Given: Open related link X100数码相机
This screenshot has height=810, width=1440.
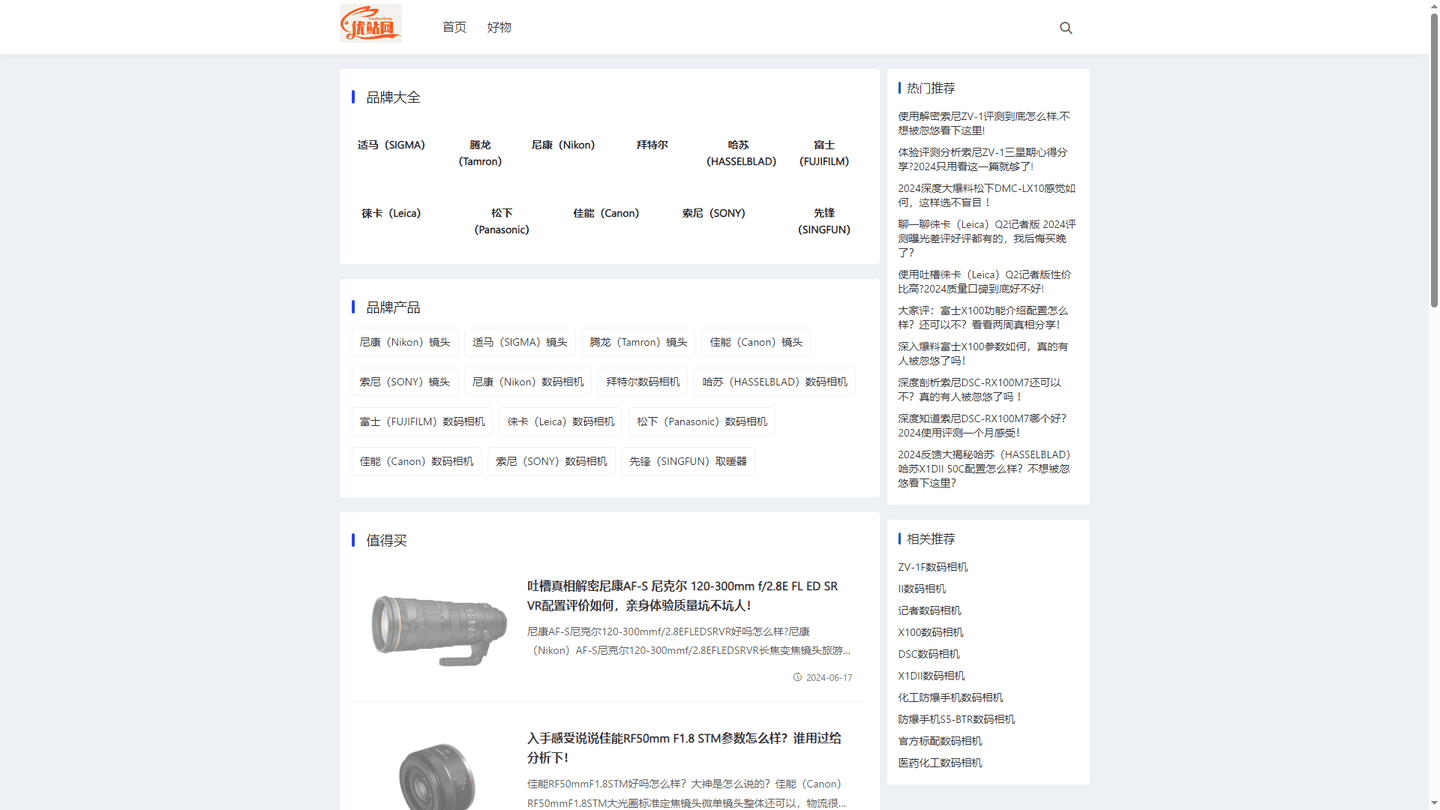Looking at the screenshot, I should coord(931,632).
